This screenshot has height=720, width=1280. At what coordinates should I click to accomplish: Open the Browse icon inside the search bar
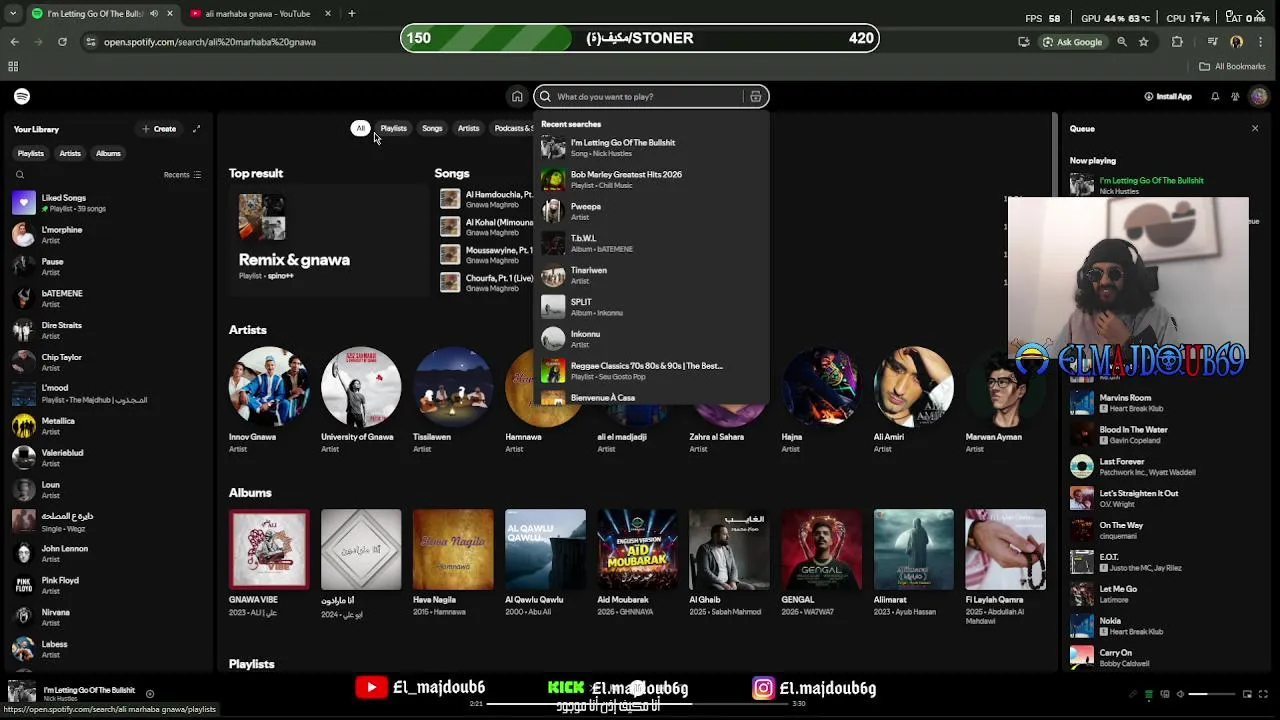(x=756, y=97)
